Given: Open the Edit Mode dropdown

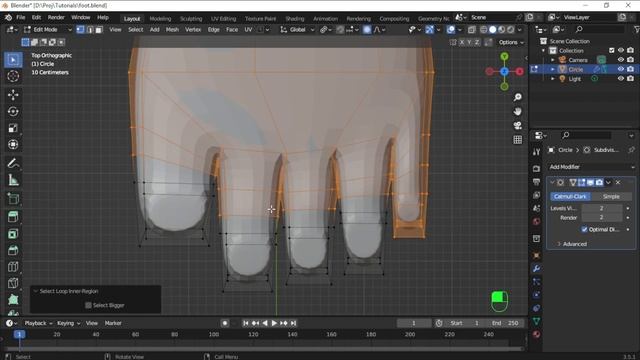Looking at the screenshot, I should [x=47, y=29].
